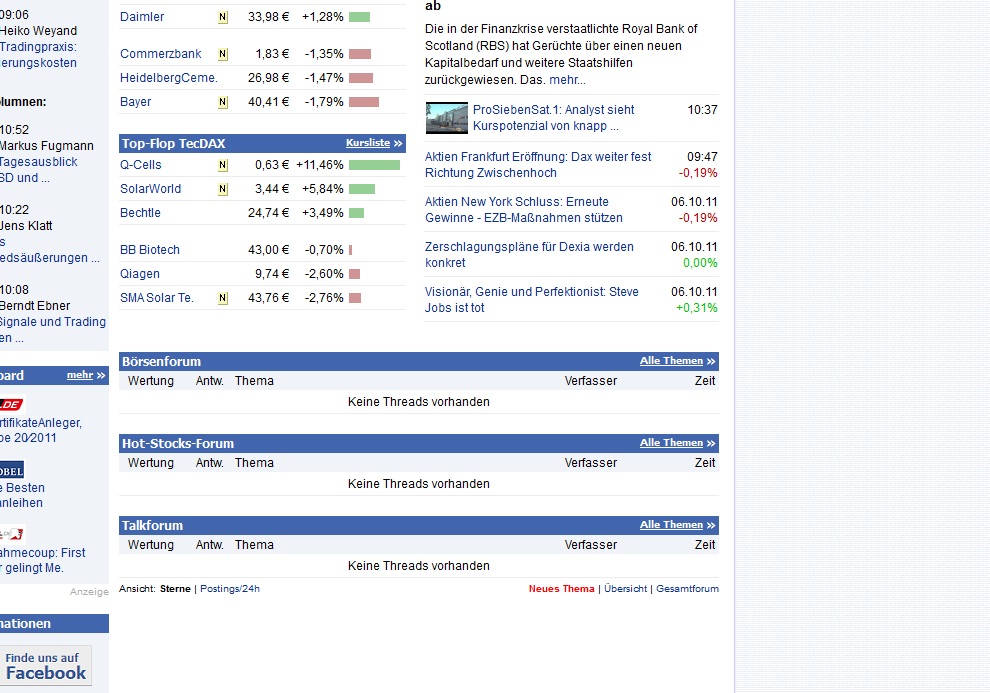Viewport: 990px width, 693px height.
Task: Click the N news icon for SMA Solar Te.
Action: tap(223, 298)
